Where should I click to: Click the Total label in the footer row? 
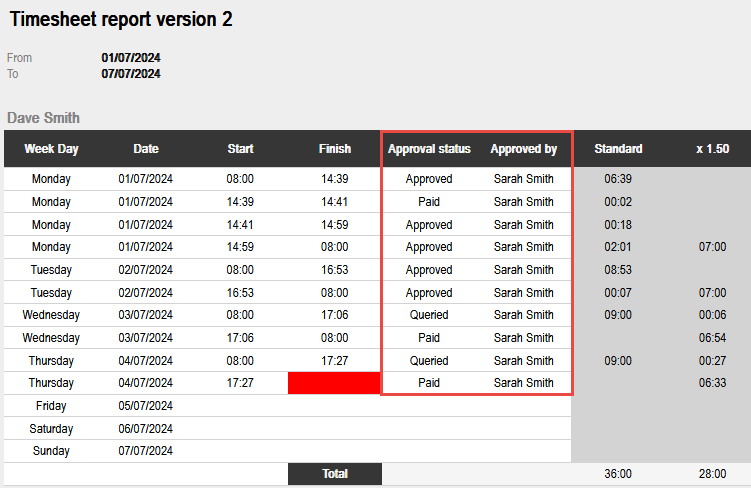(335, 474)
